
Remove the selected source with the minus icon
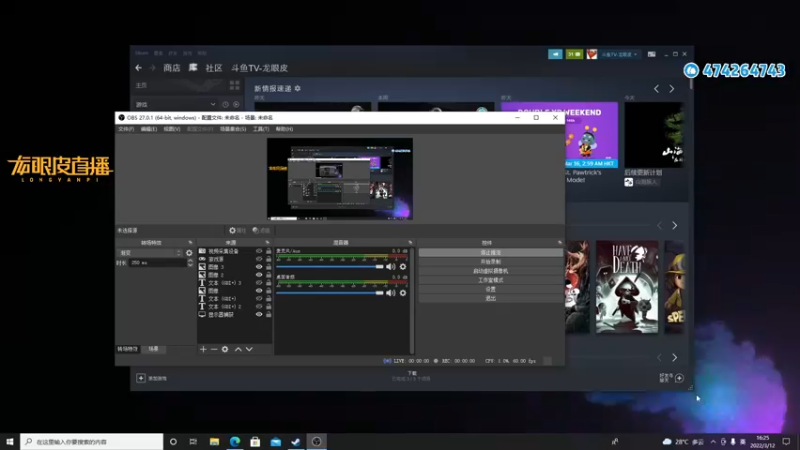pyautogui.click(x=214, y=349)
